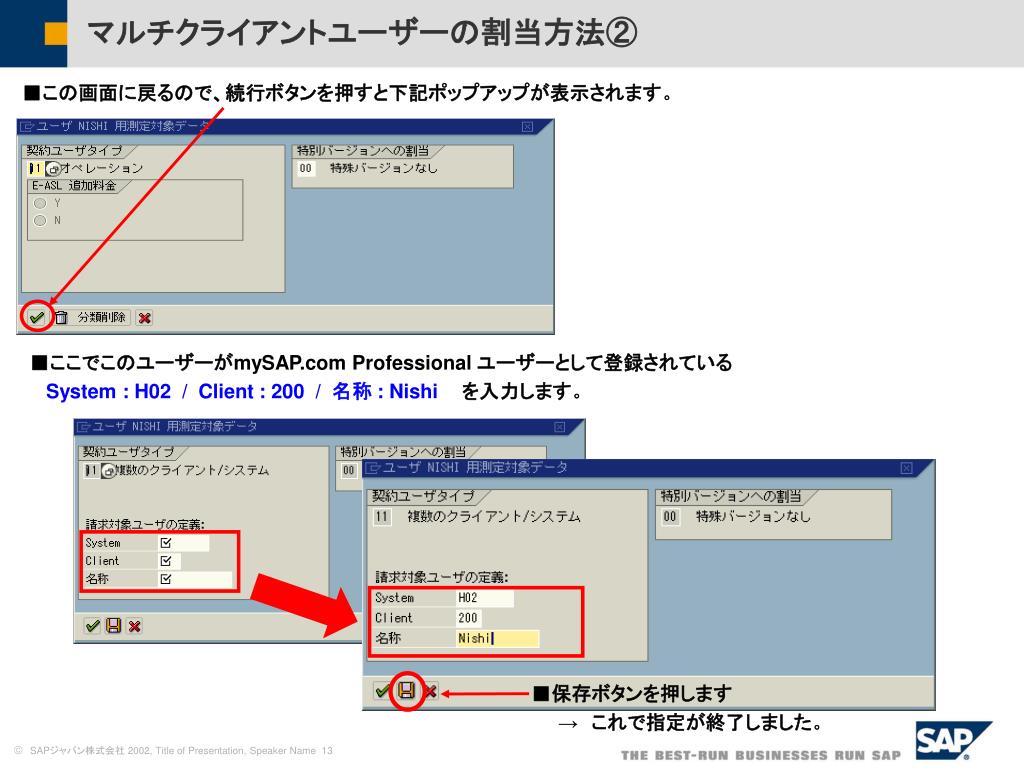Click the title bar icon of the front dialog
Viewport: 1024px width, 768px height.
click(372, 468)
